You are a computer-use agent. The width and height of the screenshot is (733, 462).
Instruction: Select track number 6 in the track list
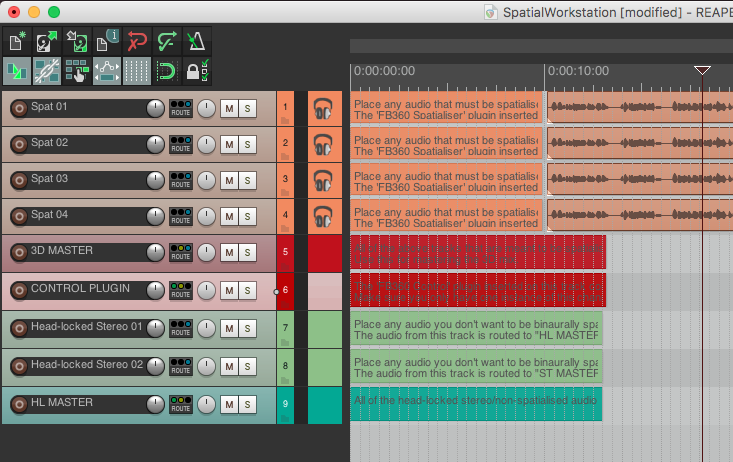pyautogui.click(x=285, y=290)
